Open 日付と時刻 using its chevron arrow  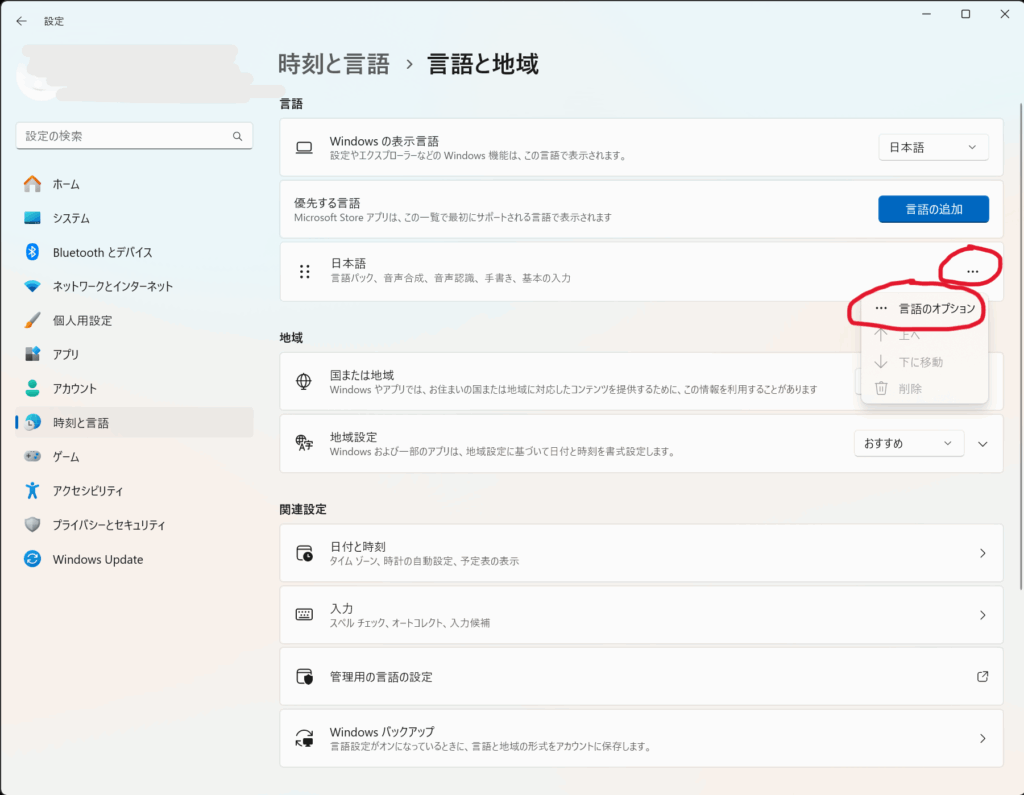pos(982,553)
